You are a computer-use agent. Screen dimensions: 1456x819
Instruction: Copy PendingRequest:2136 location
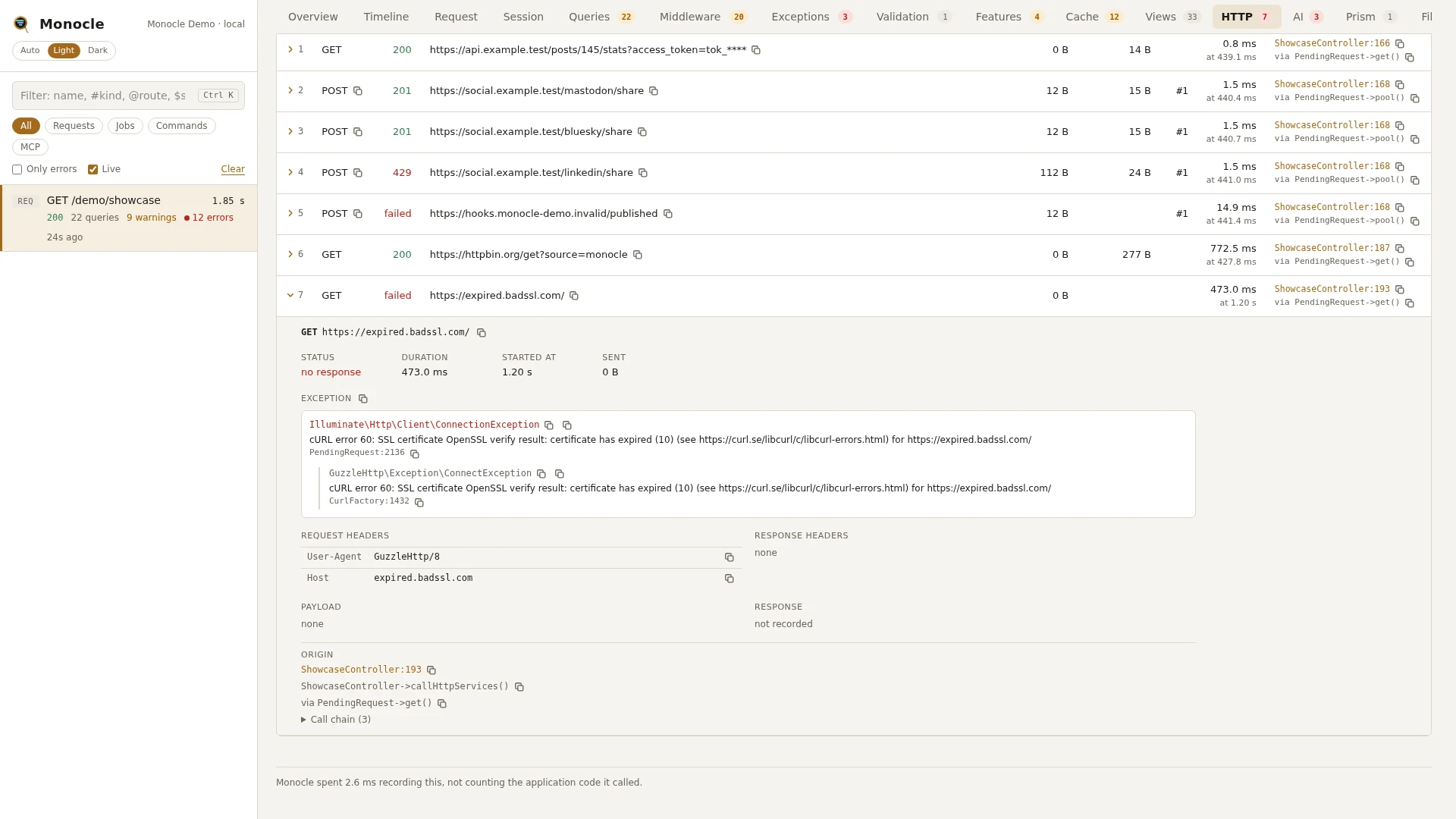pos(415,453)
